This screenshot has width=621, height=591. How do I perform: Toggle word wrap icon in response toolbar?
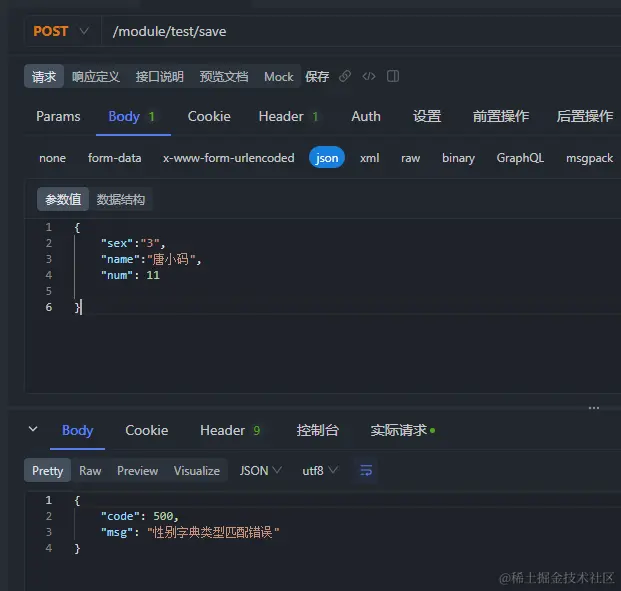coord(366,471)
